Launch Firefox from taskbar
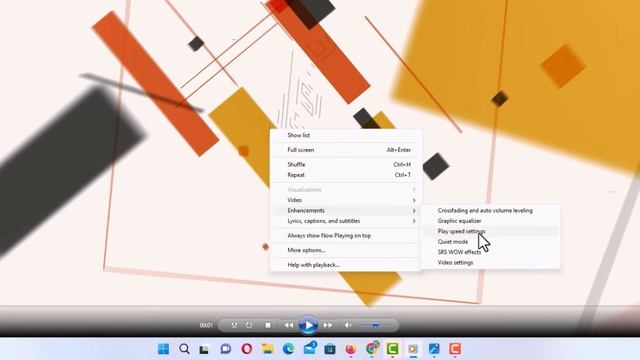Image resolution: width=640 pixels, height=360 pixels. click(351, 349)
